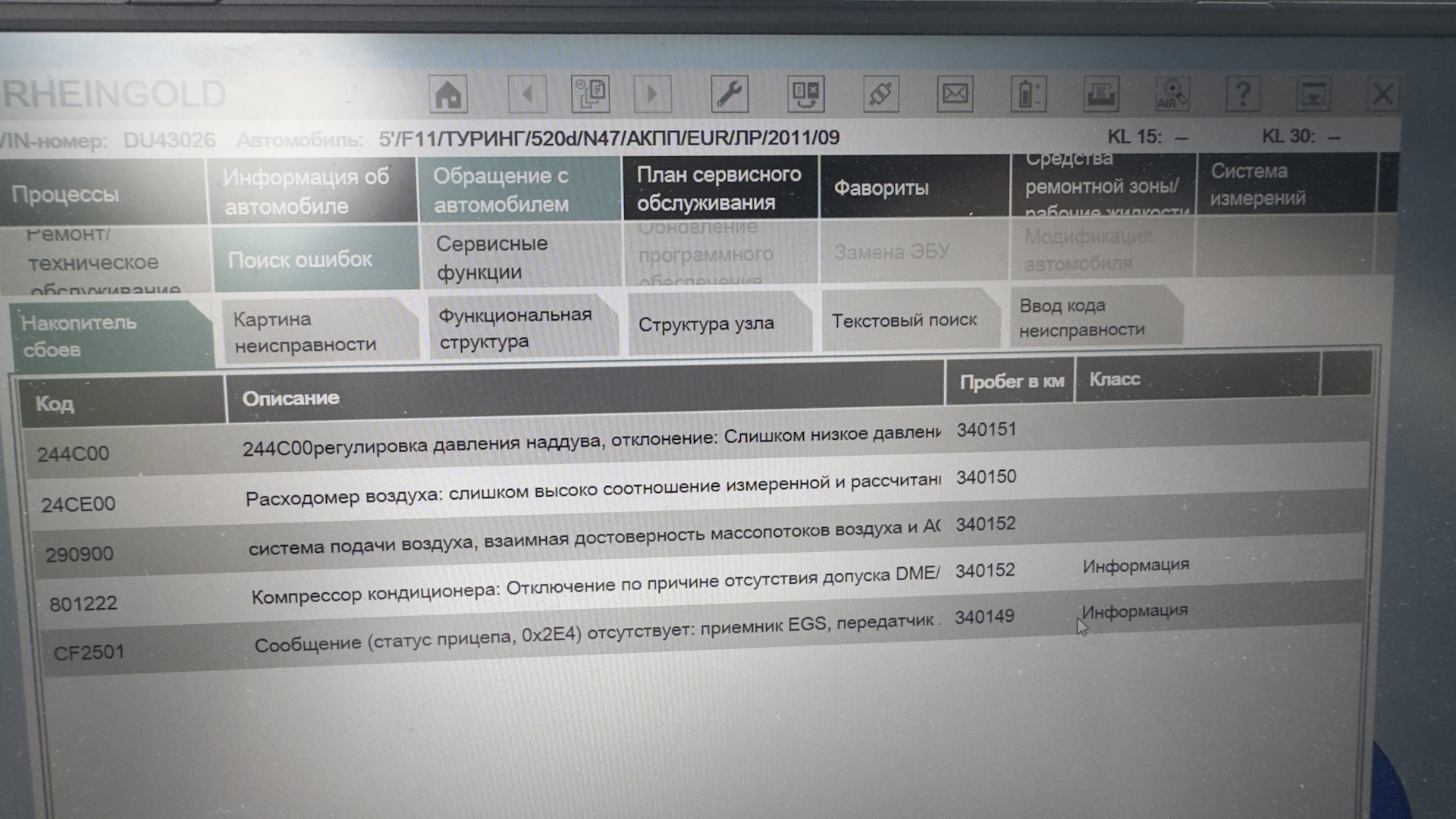The image size is (1456, 819).
Task: Open the wrench settings icon
Action: [730, 95]
